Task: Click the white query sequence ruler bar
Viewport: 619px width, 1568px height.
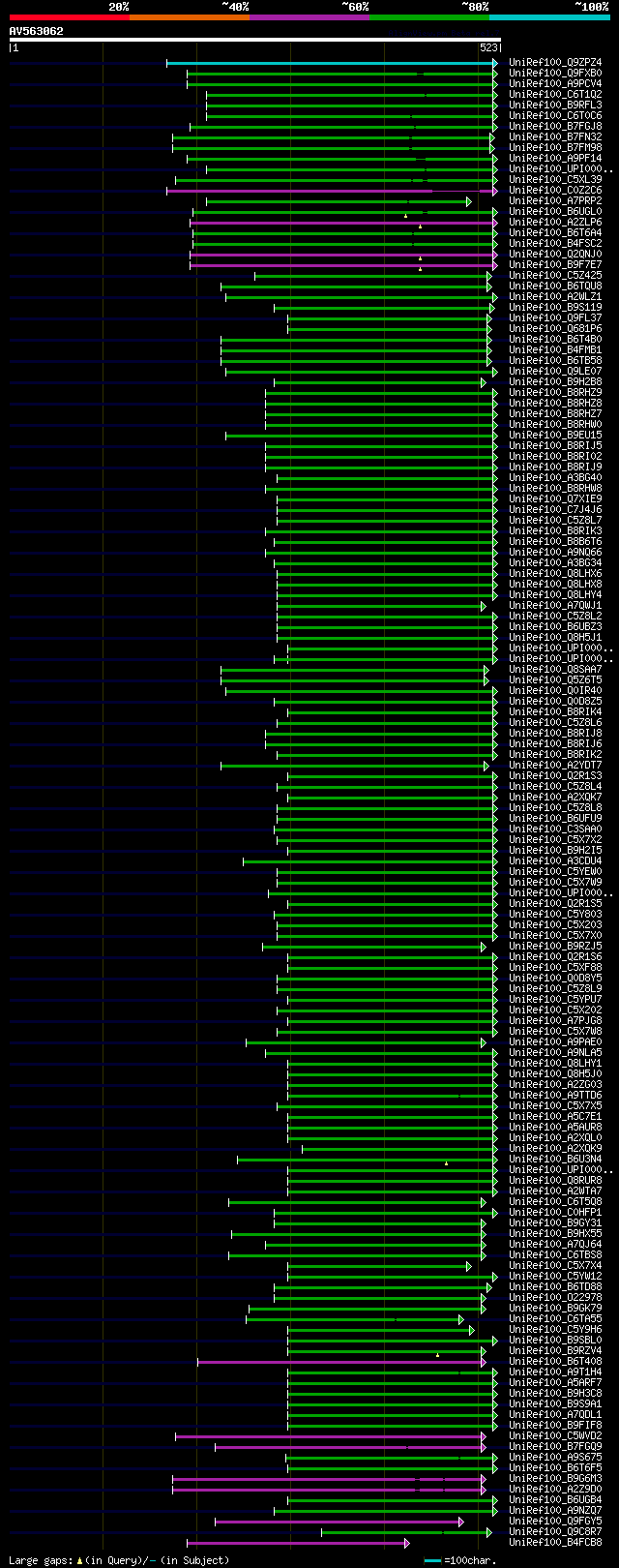Action: pyautogui.click(x=255, y=40)
